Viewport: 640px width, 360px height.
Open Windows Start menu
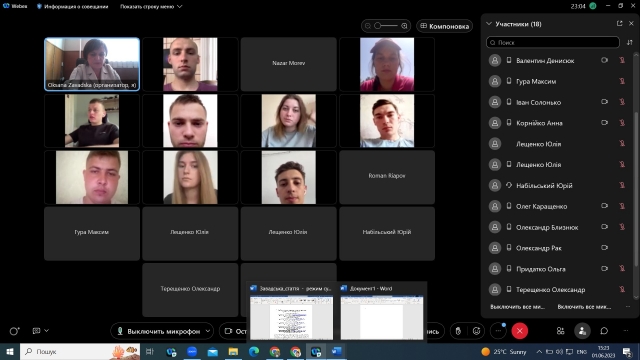[10, 351]
